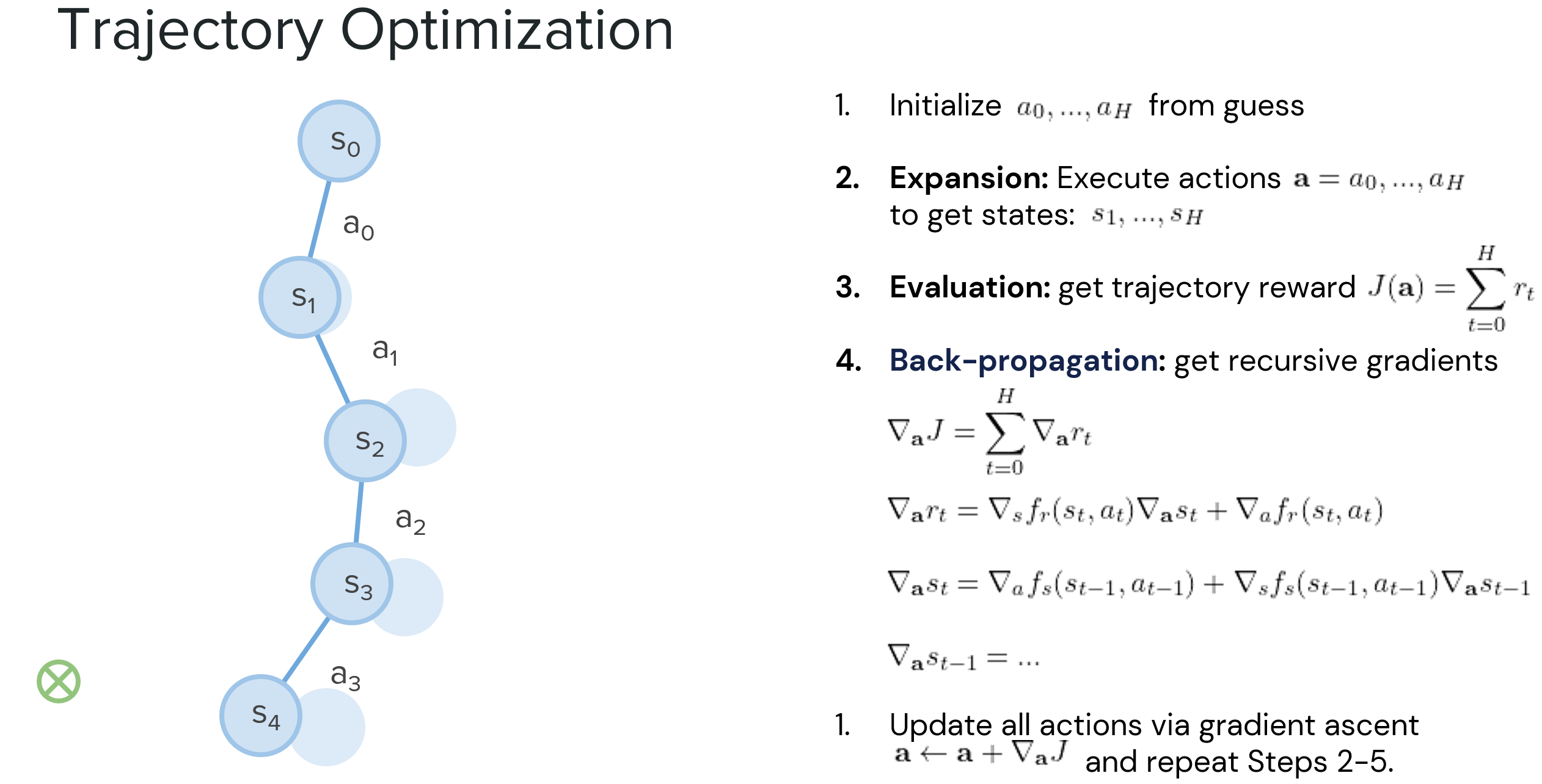Viewport: 1542px width, 784px height.
Task: Click the green crossed-circle target icon
Action: [x=59, y=681]
